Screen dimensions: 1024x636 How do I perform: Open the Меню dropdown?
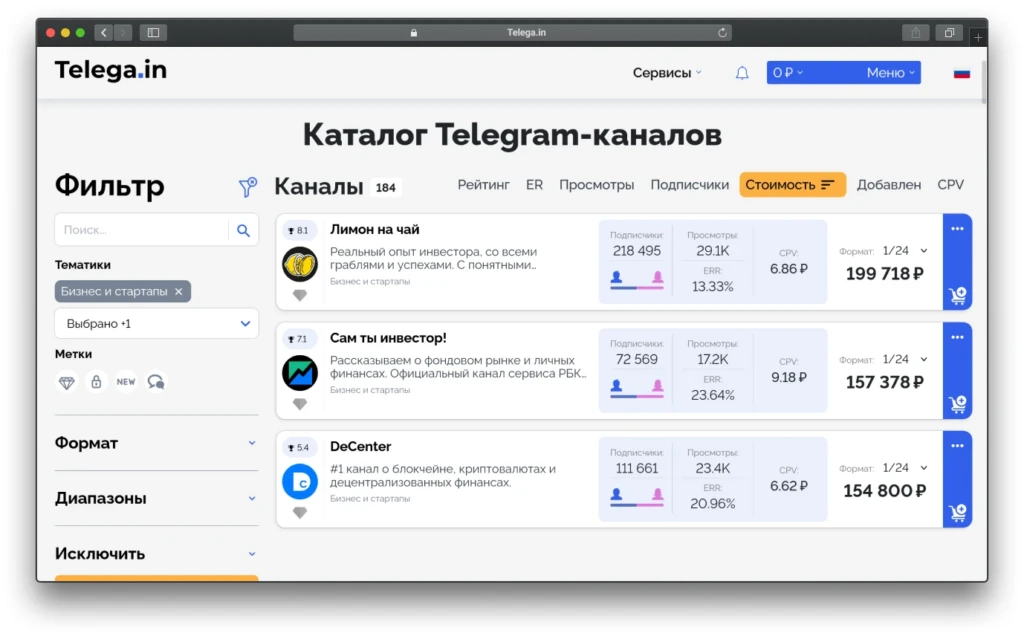click(891, 72)
